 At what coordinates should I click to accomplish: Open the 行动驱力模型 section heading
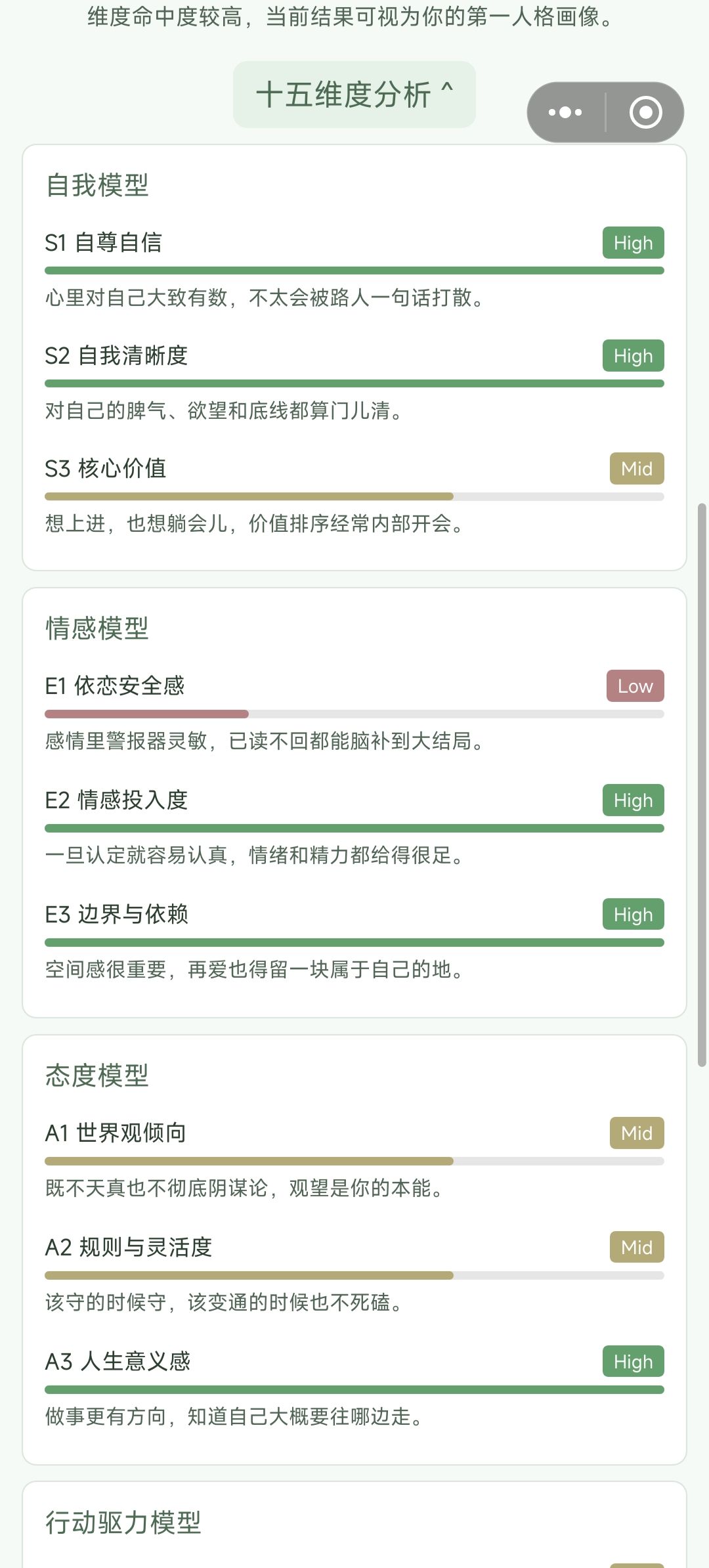[x=123, y=1522]
